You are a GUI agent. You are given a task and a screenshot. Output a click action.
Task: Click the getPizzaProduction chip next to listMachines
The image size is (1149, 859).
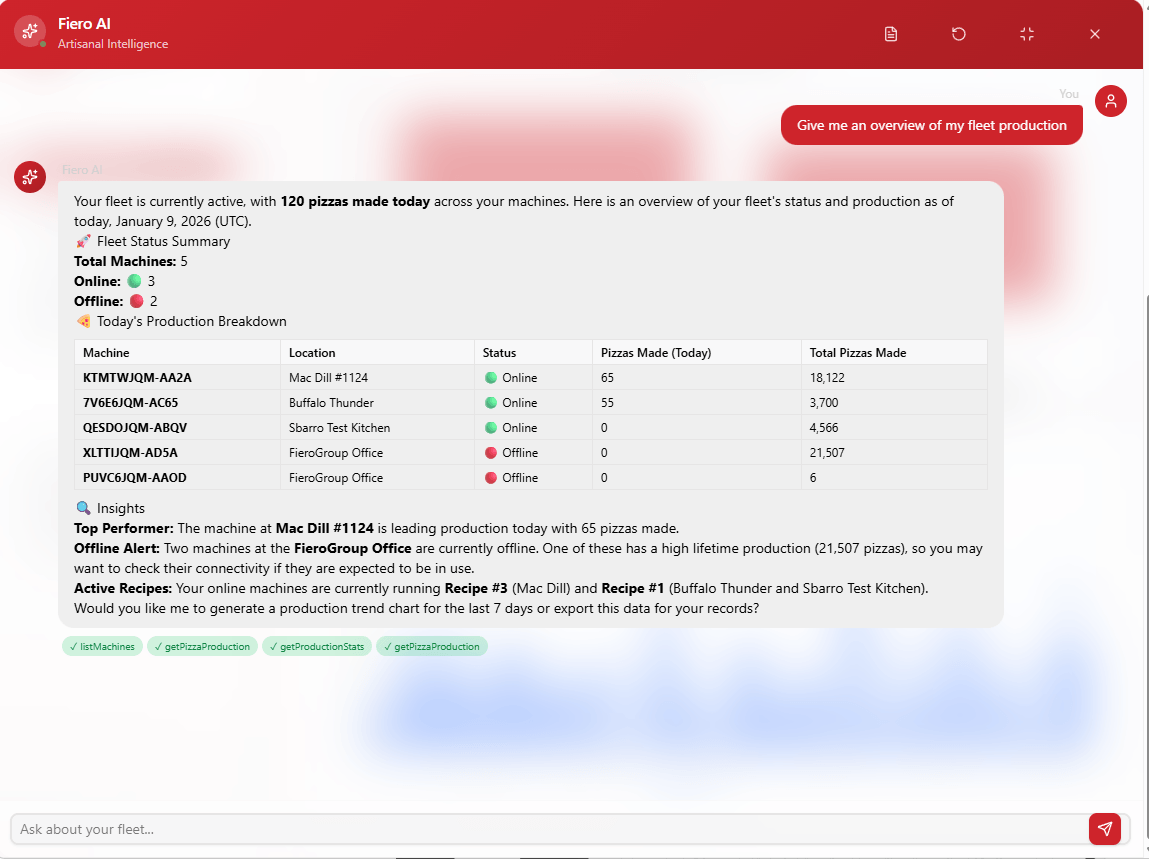point(203,647)
